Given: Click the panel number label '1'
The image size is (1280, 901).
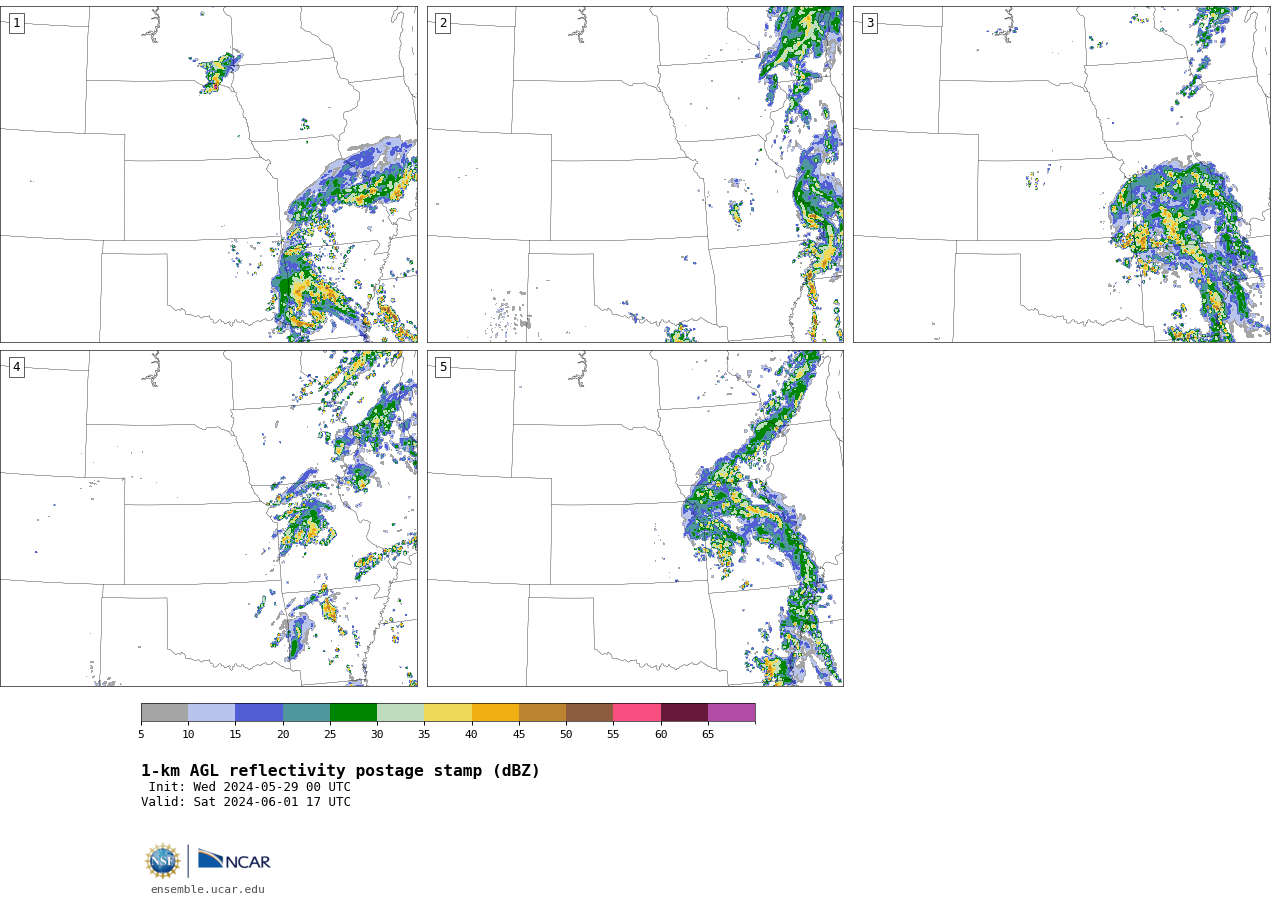Looking at the screenshot, I should (x=16, y=23).
